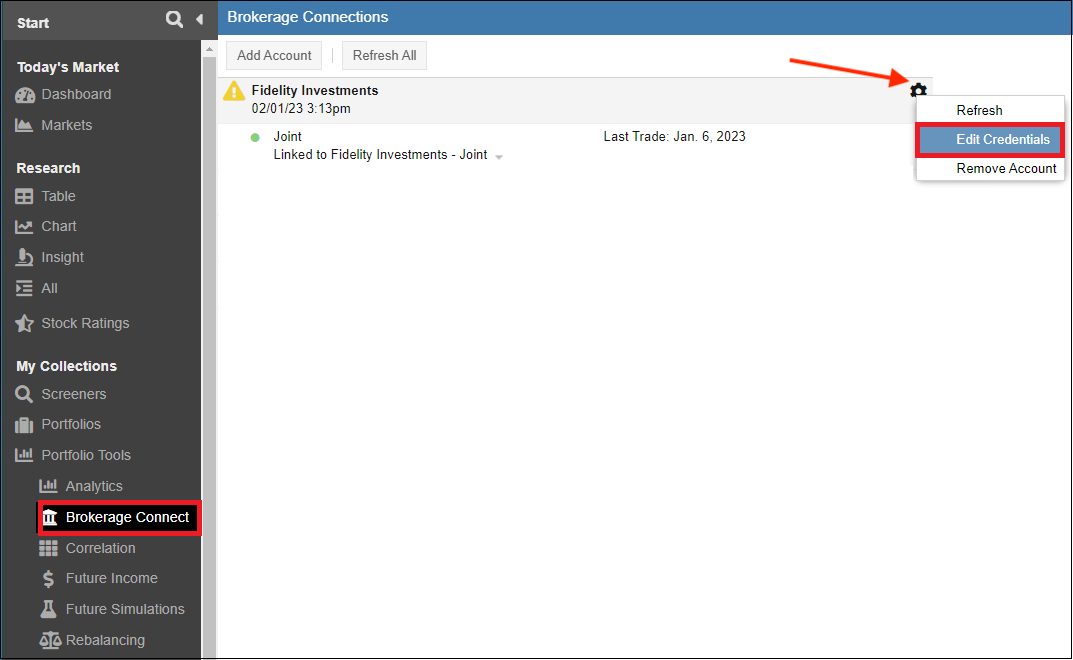
Task: Click the Markets area-chart icon
Action: (x=24, y=125)
